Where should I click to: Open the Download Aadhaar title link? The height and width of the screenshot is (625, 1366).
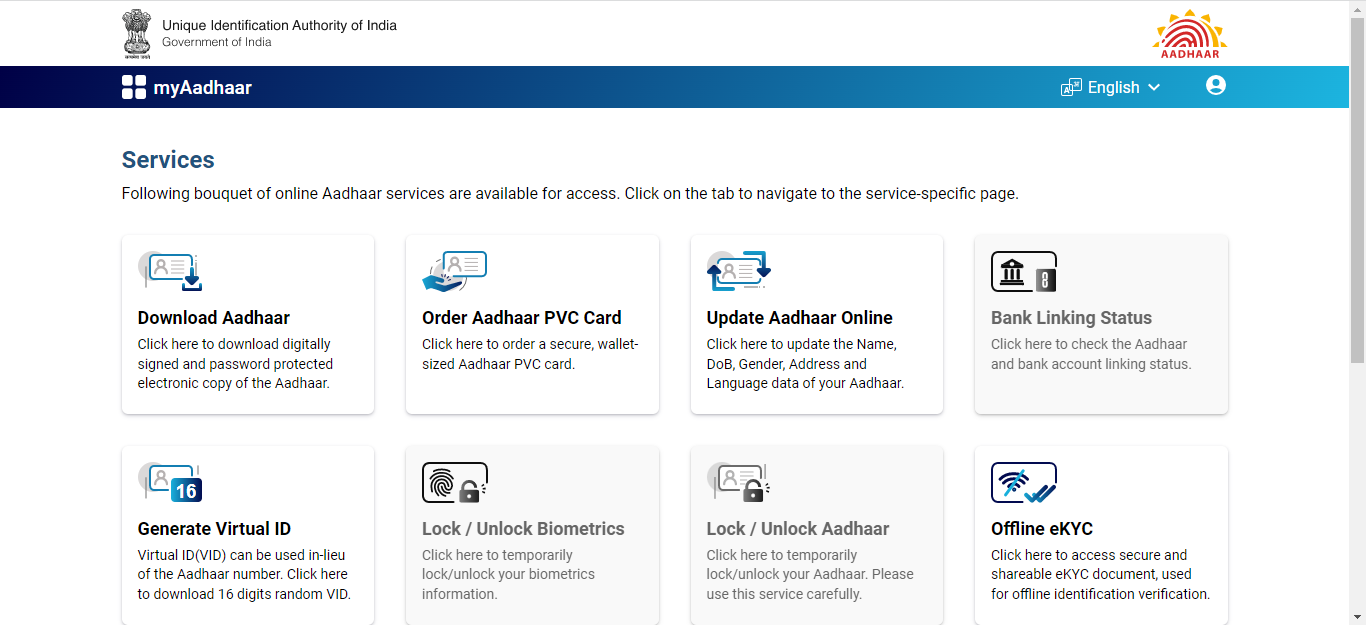214,318
